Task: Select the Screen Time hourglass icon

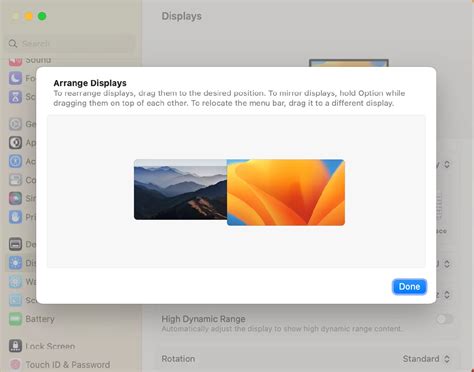Action: pos(15,97)
